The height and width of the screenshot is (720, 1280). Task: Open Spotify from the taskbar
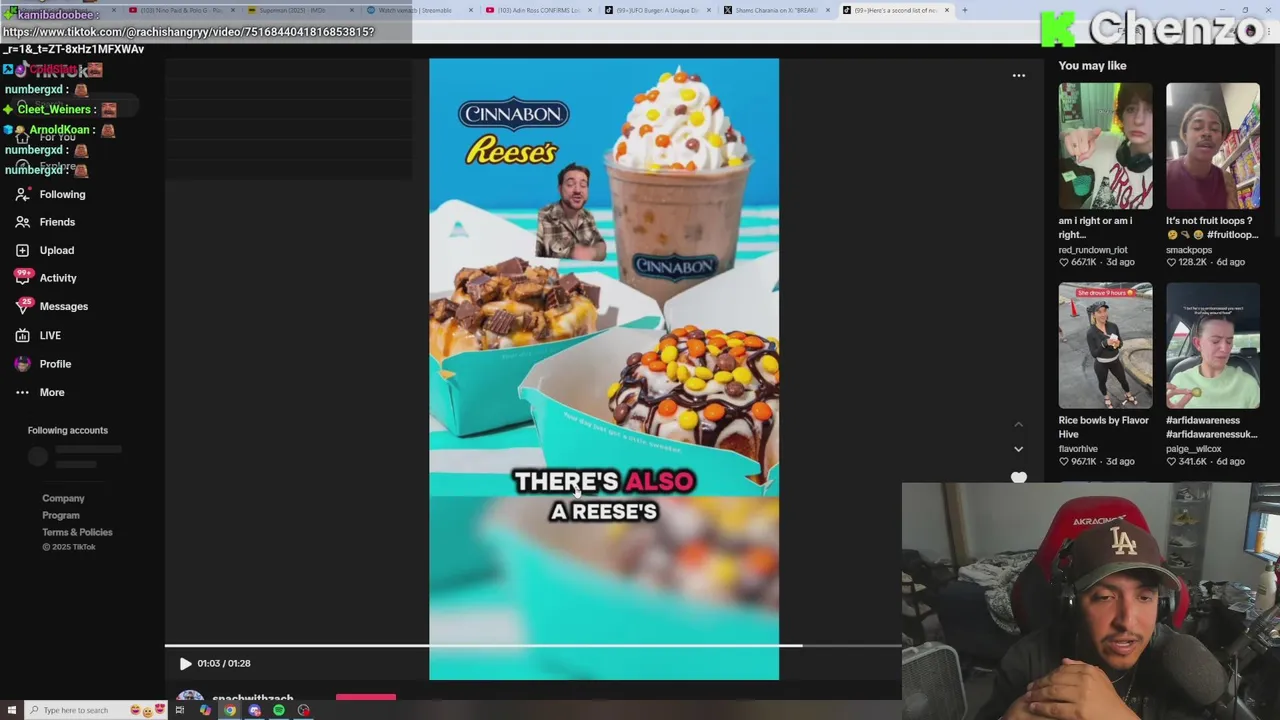[279, 710]
